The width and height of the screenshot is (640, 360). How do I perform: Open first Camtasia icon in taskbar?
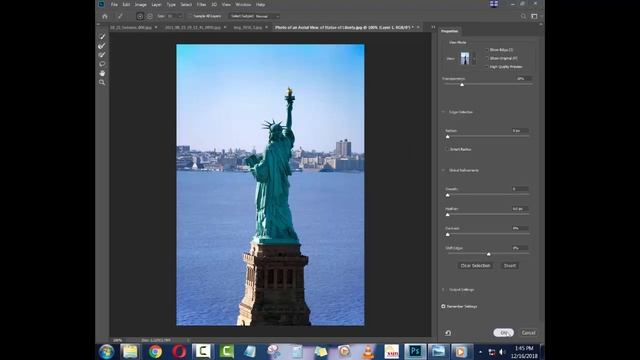202,351
